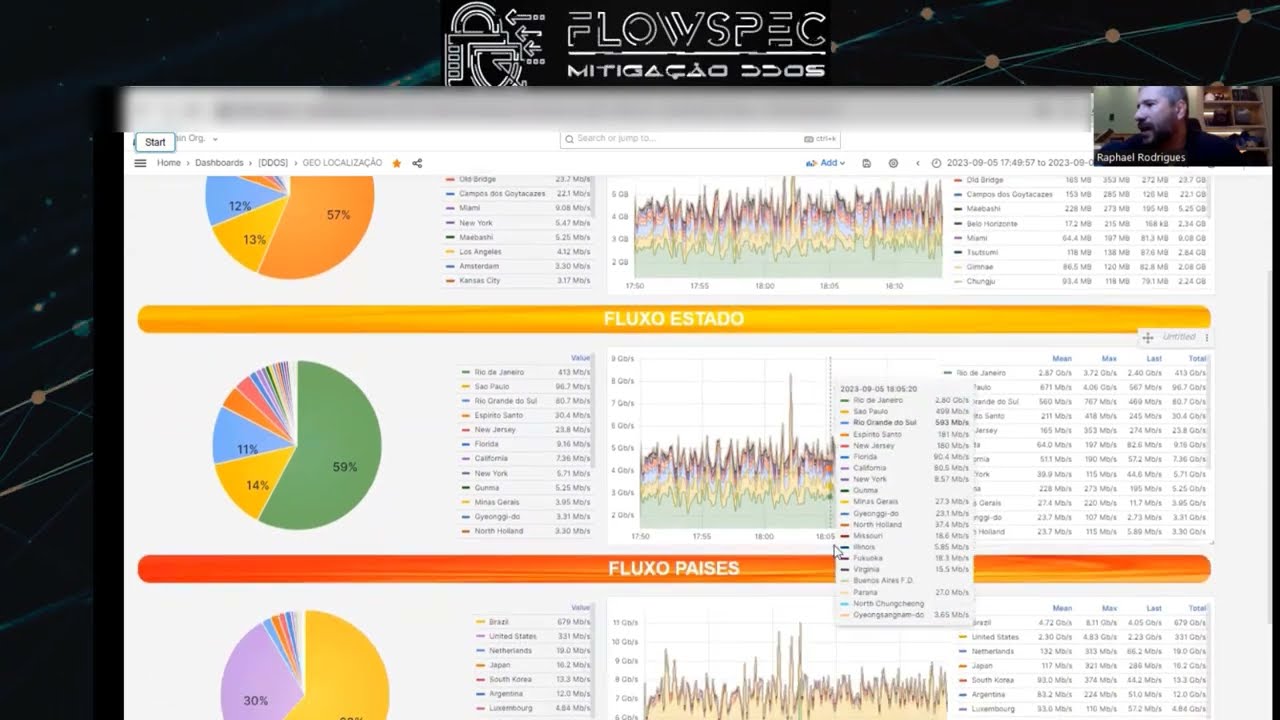This screenshot has height=720, width=1280.
Task: Select Kansas City in top city legend
Action: point(479,281)
